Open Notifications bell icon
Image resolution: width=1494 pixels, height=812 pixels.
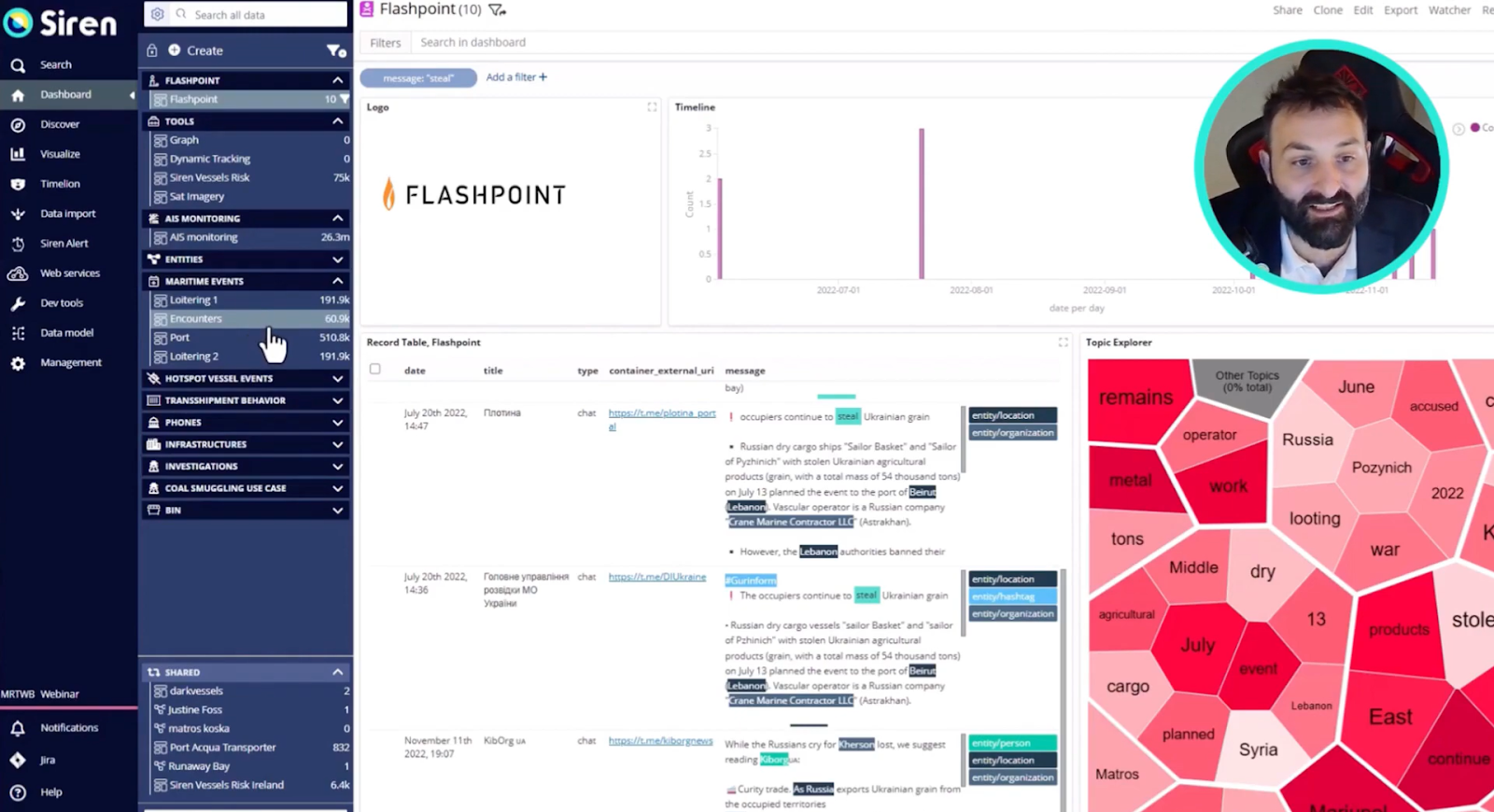(x=18, y=728)
